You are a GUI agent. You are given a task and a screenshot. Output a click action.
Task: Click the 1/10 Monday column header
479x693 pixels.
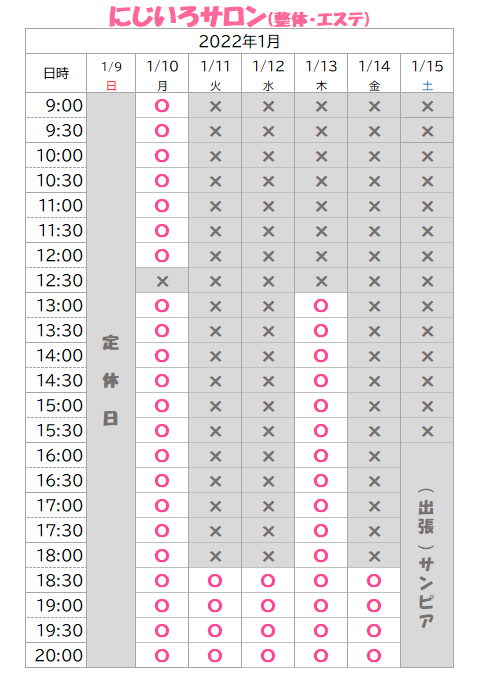click(162, 73)
